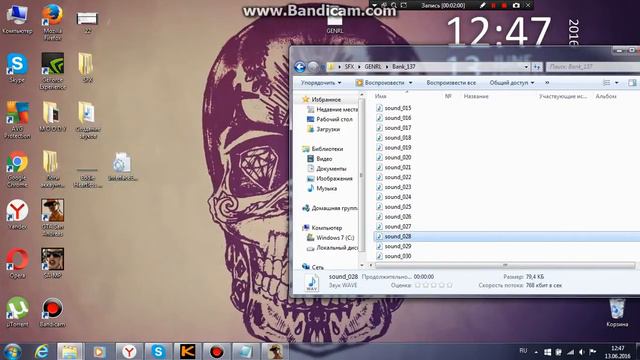640x360 pixels.
Task: Open the AVG Protection desktop icon
Action: coord(17,120)
